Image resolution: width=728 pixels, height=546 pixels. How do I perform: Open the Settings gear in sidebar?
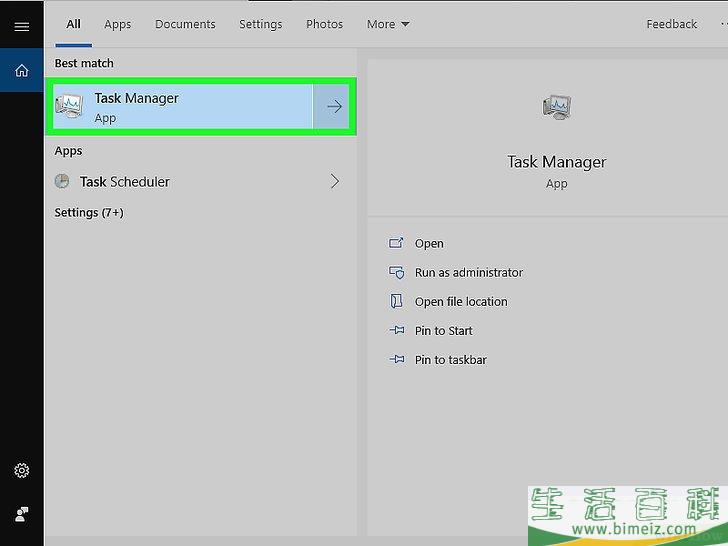[x=21, y=470]
